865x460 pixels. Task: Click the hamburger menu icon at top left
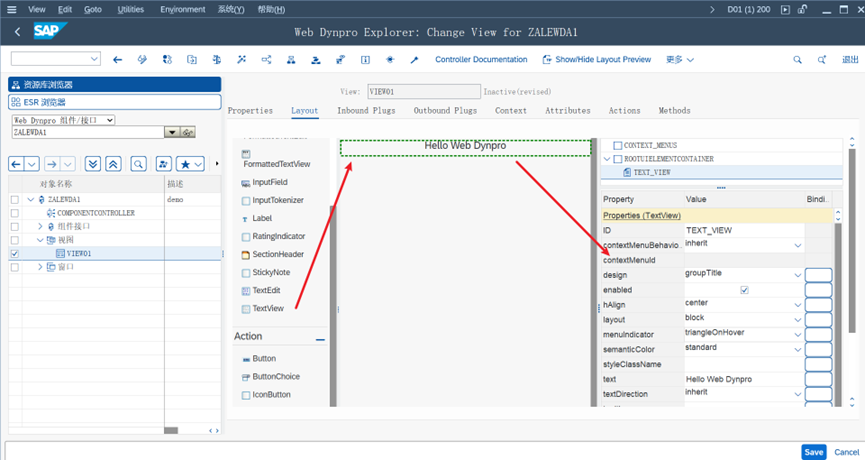(12, 9)
